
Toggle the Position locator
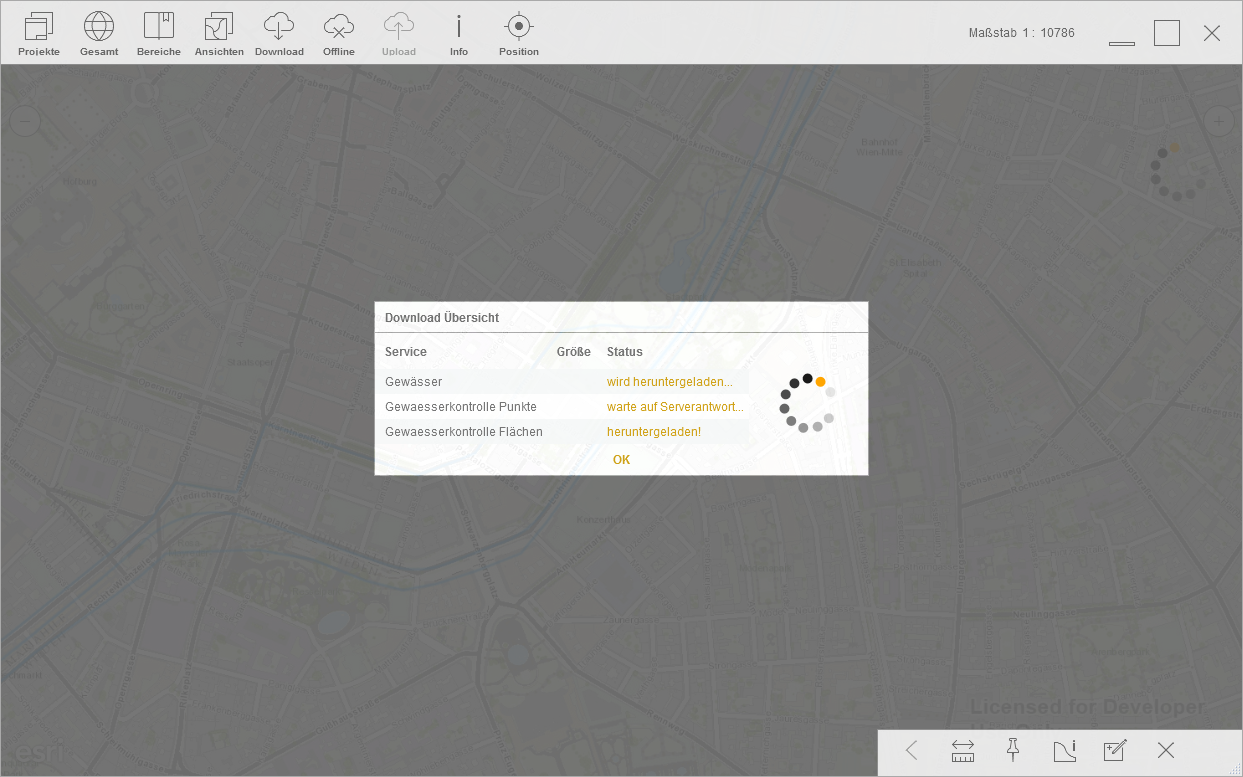pyautogui.click(x=518, y=34)
